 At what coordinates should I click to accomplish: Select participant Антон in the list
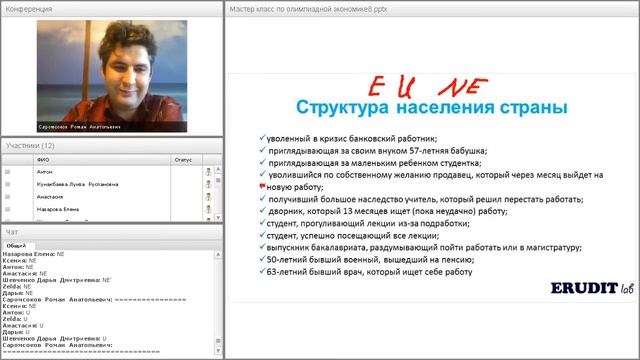tap(44, 172)
